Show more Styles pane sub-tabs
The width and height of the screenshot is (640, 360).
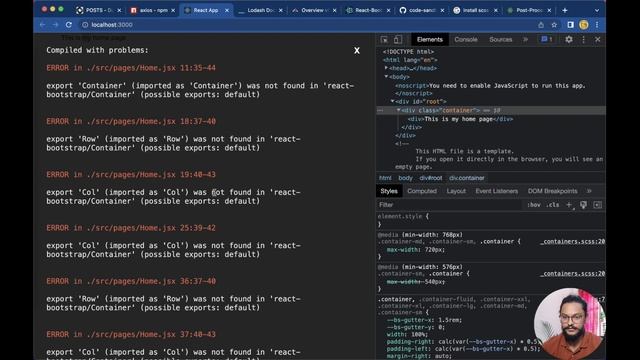[589, 191]
